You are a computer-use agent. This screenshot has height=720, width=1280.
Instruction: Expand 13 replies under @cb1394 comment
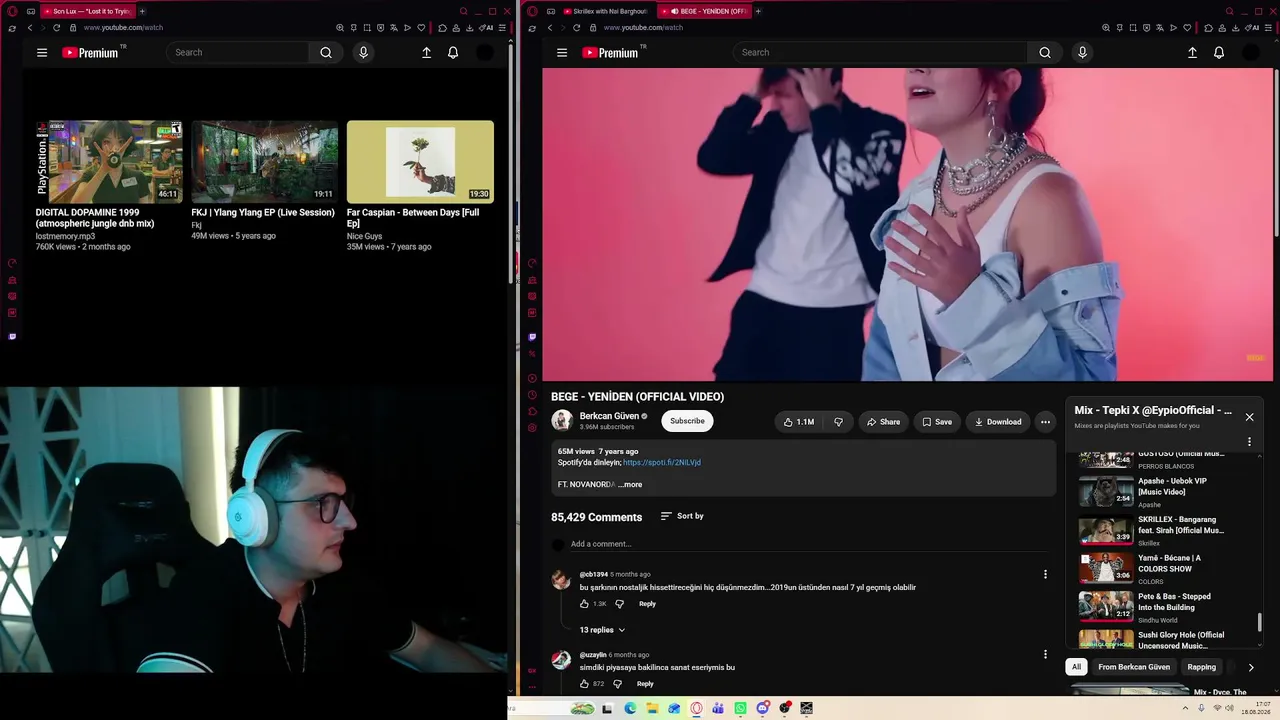603,630
